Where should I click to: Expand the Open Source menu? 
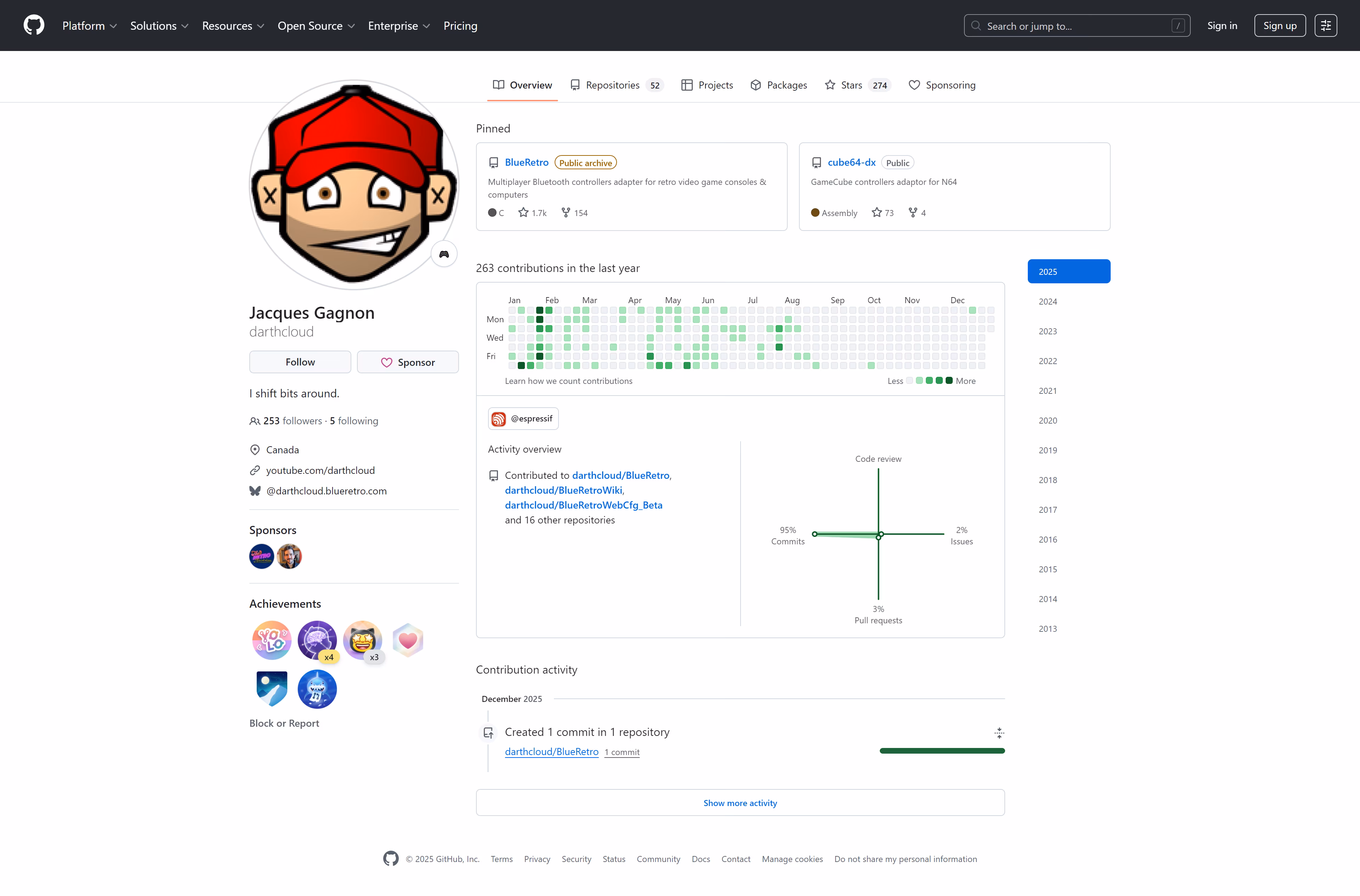click(316, 25)
